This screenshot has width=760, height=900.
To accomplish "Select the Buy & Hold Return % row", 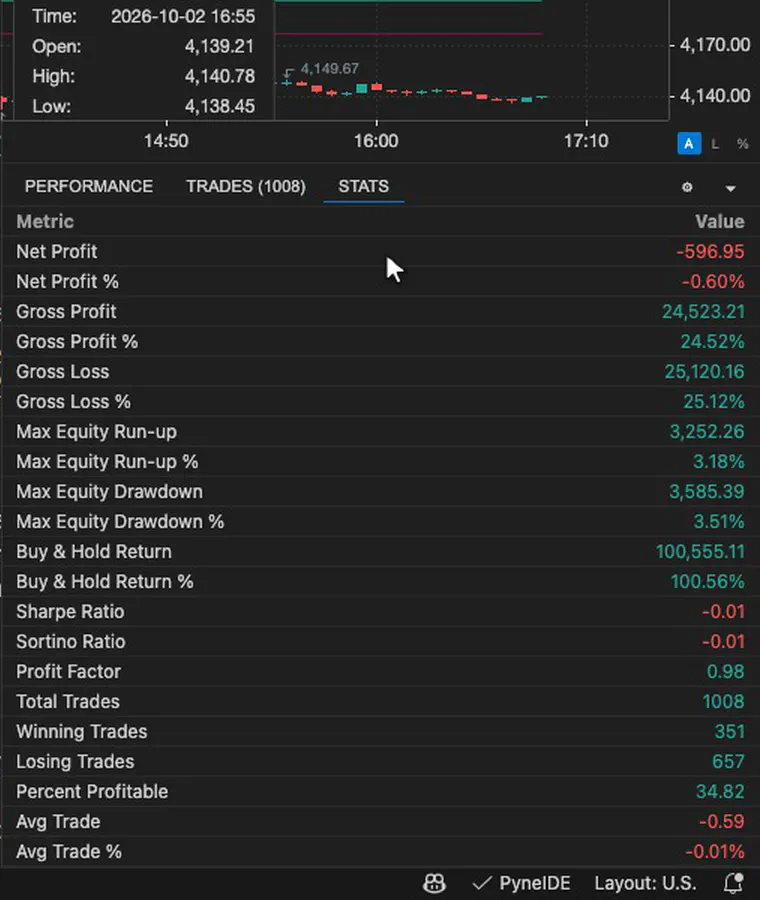I will click(x=380, y=581).
